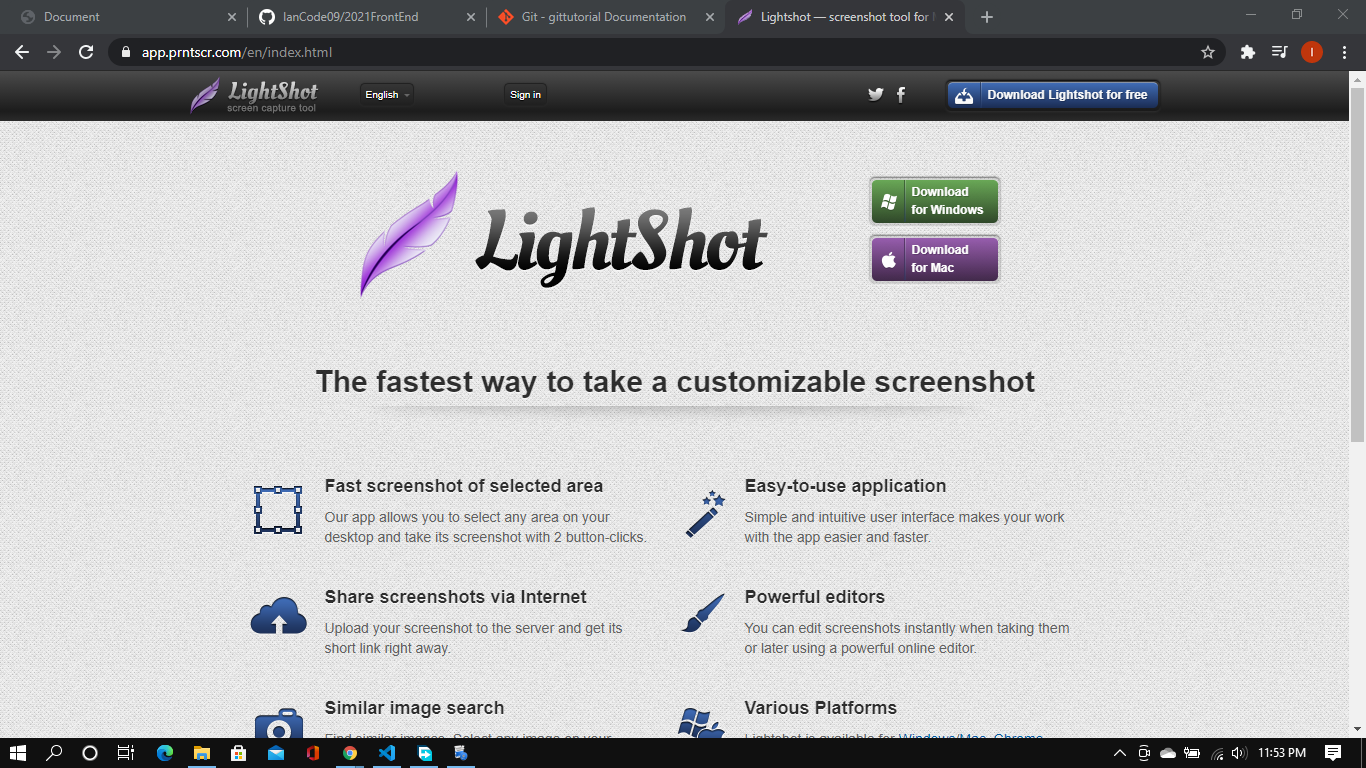Open the Mail app from the taskbar
This screenshot has height=768, width=1366.
pyautogui.click(x=276, y=753)
